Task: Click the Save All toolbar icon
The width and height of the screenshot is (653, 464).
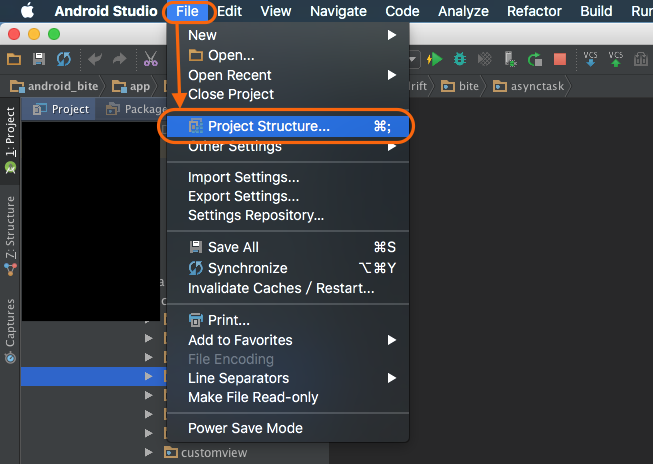Action: tap(39, 59)
